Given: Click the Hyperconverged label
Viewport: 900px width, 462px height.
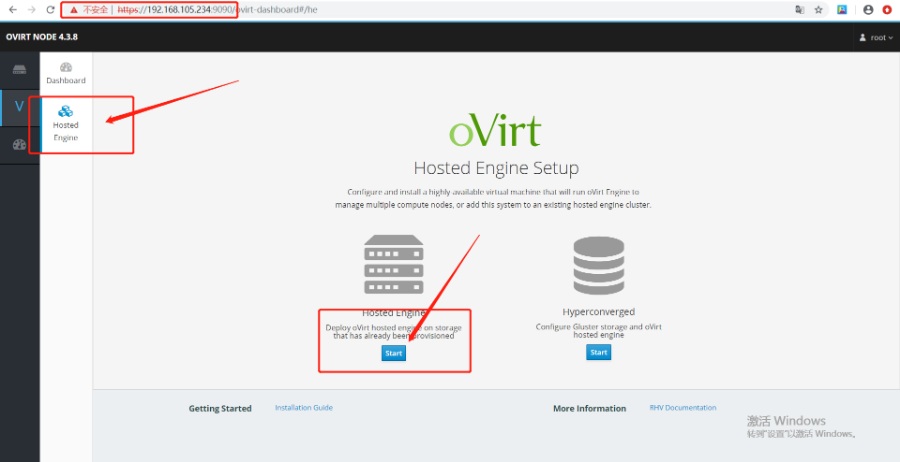Looking at the screenshot, I should (599, 312).
